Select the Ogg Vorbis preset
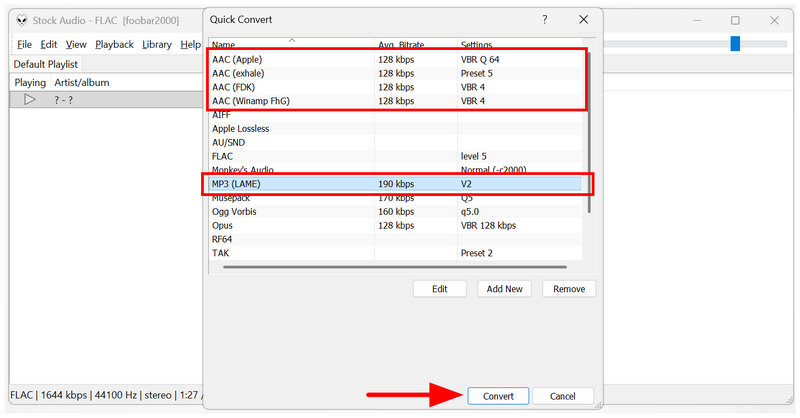The width and height of the screenshot is (800, 418). coord(395,211)
